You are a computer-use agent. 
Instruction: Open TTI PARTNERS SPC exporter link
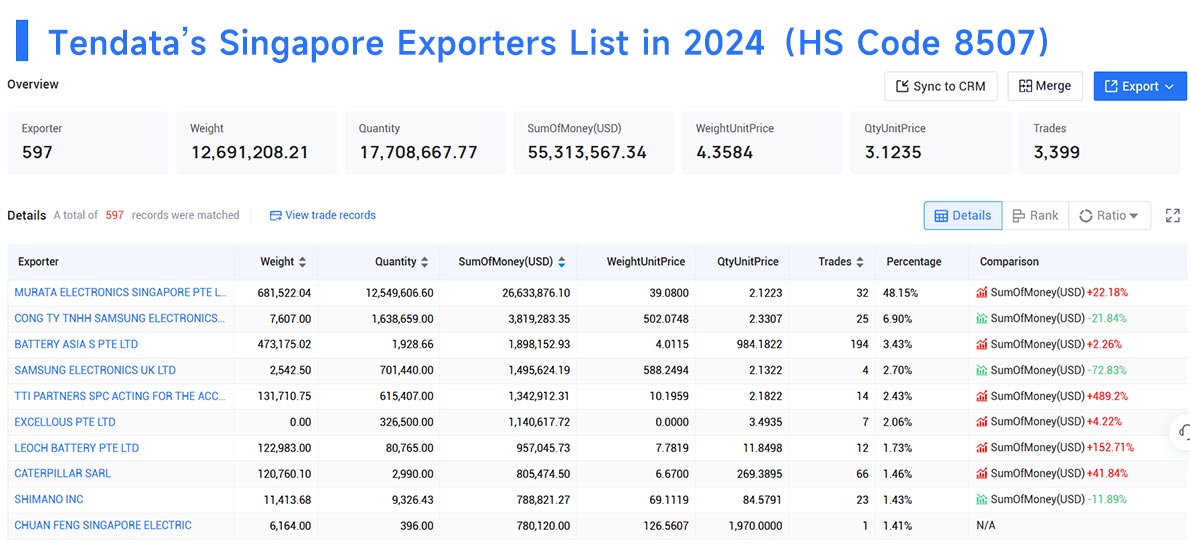tap(120, 396)
